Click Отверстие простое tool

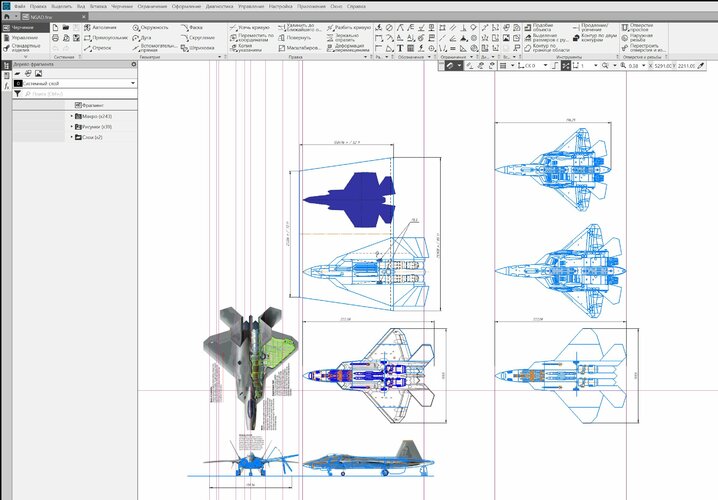637,27
